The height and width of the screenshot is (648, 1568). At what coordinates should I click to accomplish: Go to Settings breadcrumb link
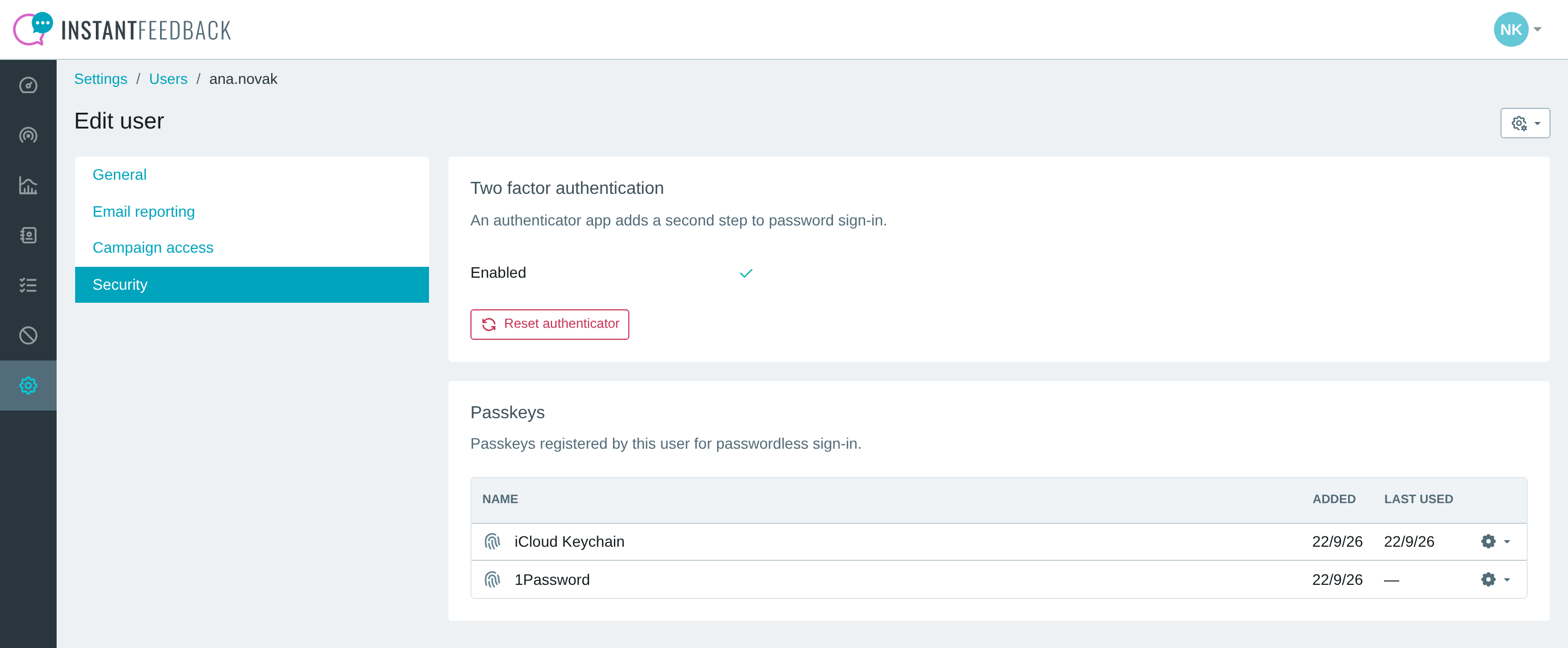click(100, 79)
